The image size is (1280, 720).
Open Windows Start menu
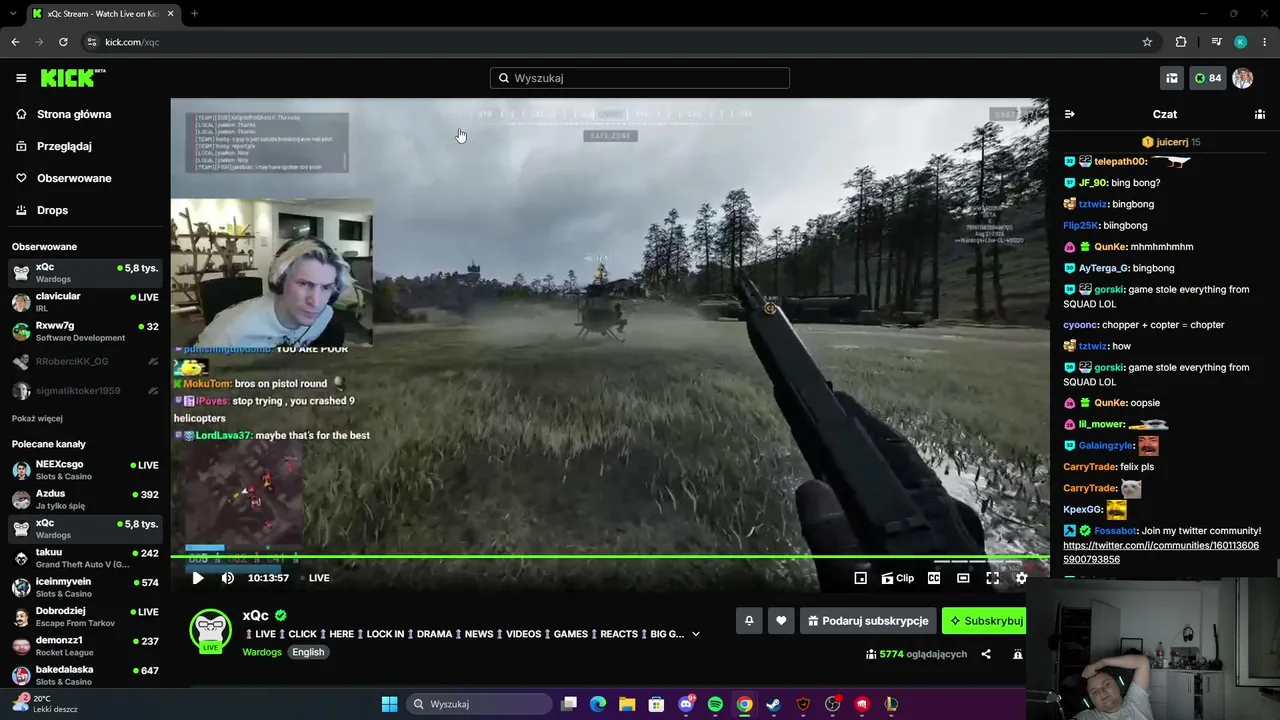point(389,704)
